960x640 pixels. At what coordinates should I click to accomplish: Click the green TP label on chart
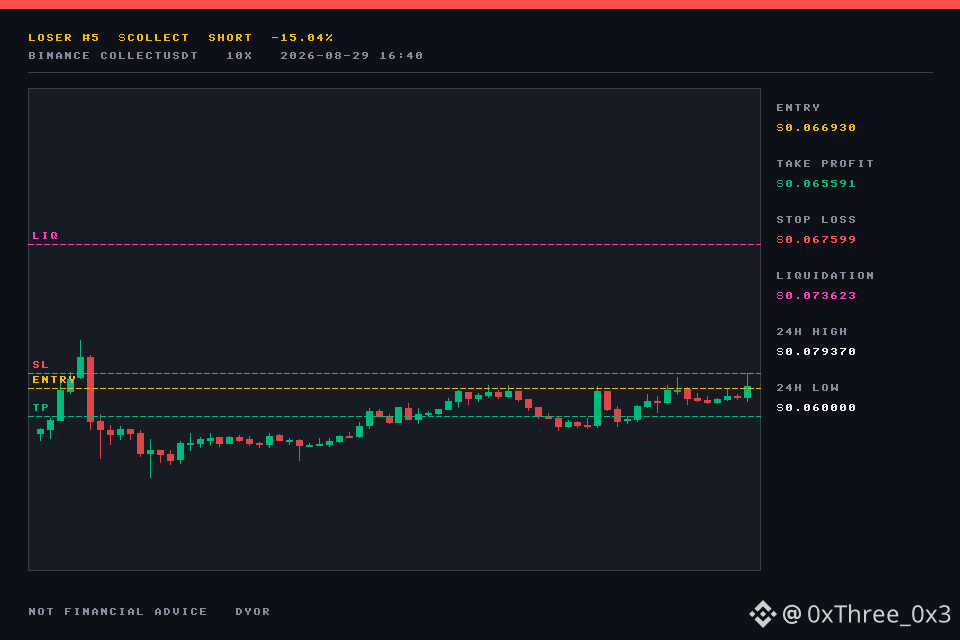click(40, 407)
